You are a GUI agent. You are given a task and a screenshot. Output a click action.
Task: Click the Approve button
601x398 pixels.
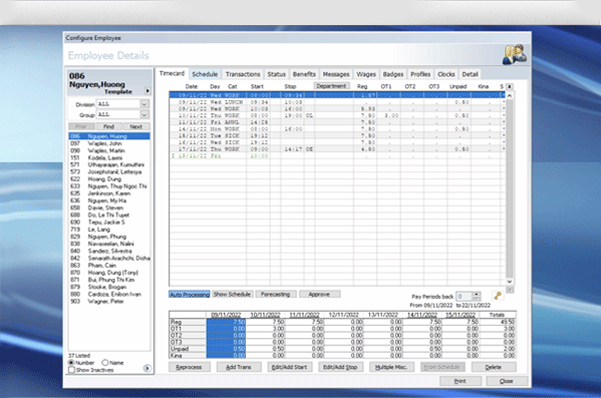click(319, 294)
